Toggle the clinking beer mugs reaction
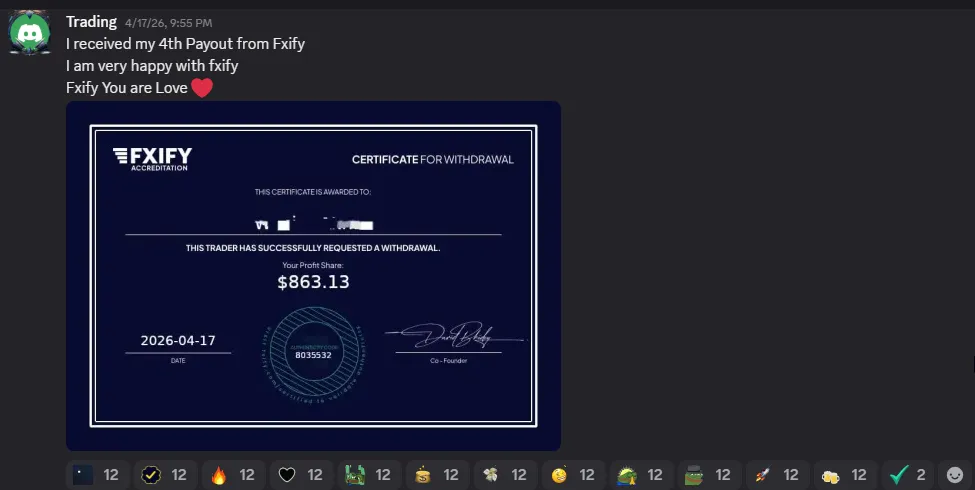975x490 pixels. coord(845,475)
